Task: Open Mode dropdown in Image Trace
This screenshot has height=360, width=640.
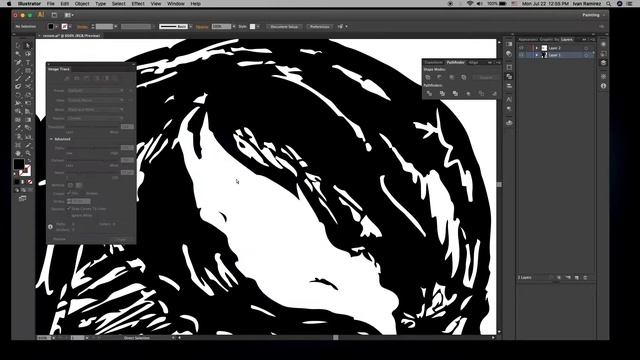Action: click(x=96, y=109)
